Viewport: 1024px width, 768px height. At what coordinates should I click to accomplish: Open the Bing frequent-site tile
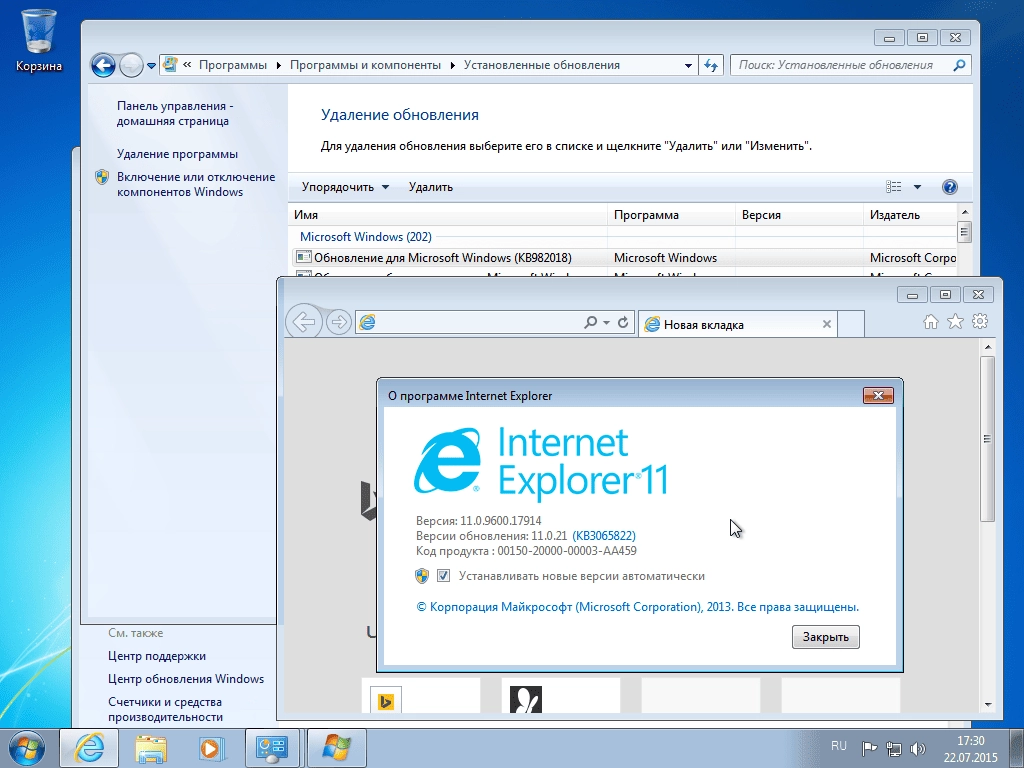[421, 695]
